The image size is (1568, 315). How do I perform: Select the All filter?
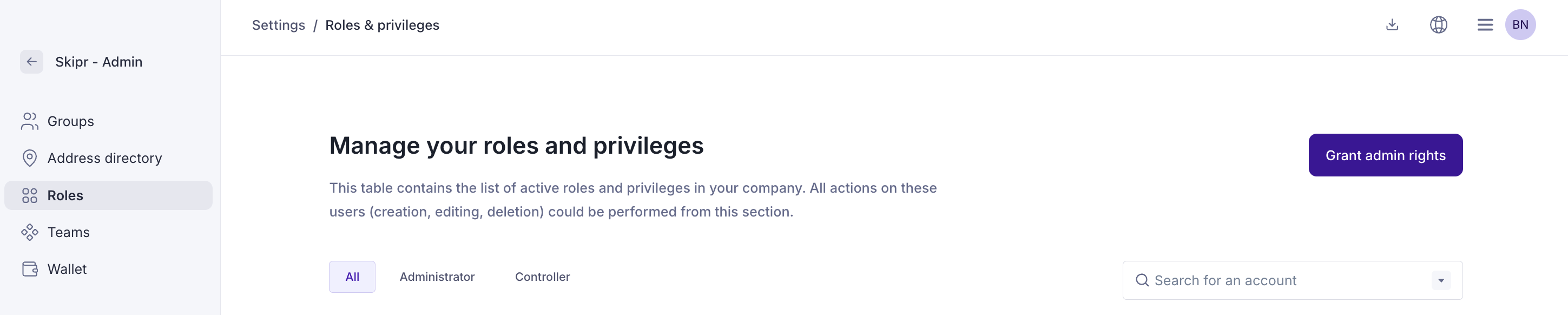pyautogui.click(x=352, y=277)
